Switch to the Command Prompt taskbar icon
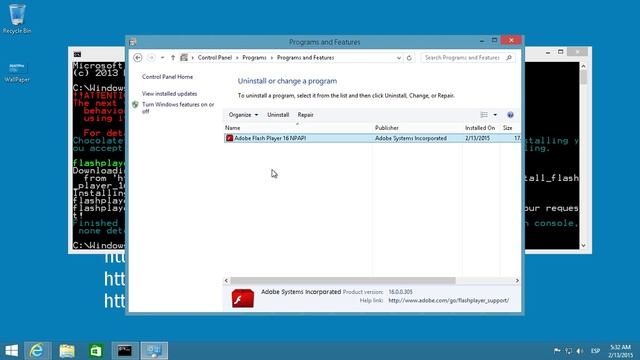 click(x=125, y=351)
